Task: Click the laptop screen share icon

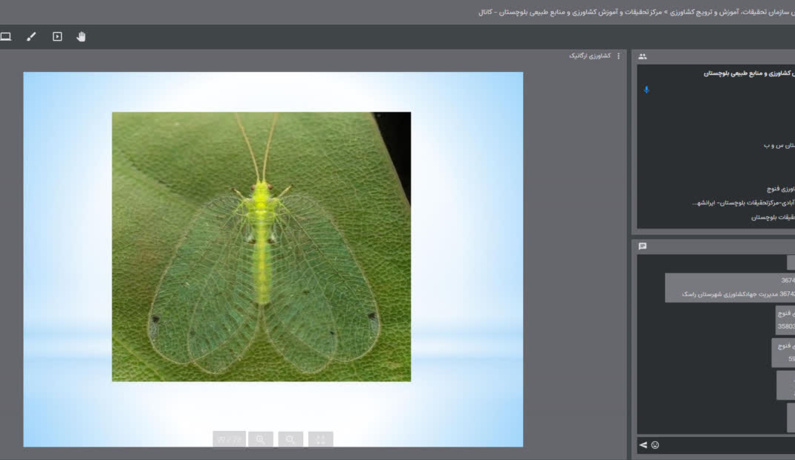Action: coord(6,37)
